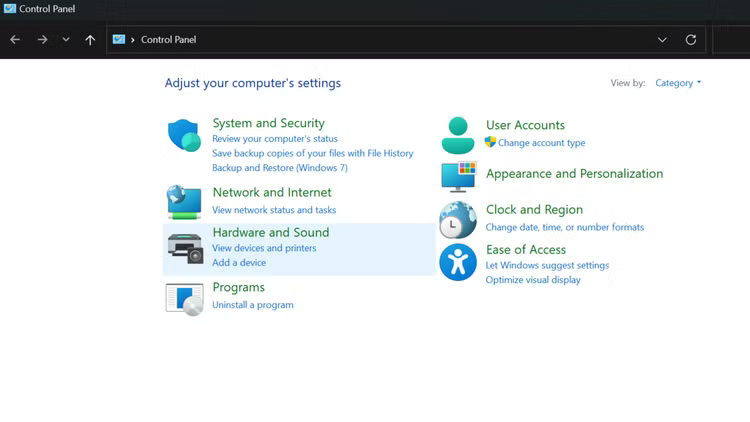Open the address bar history dropdown
Screen dimensions: 750x422
click(x=662, y=40)
